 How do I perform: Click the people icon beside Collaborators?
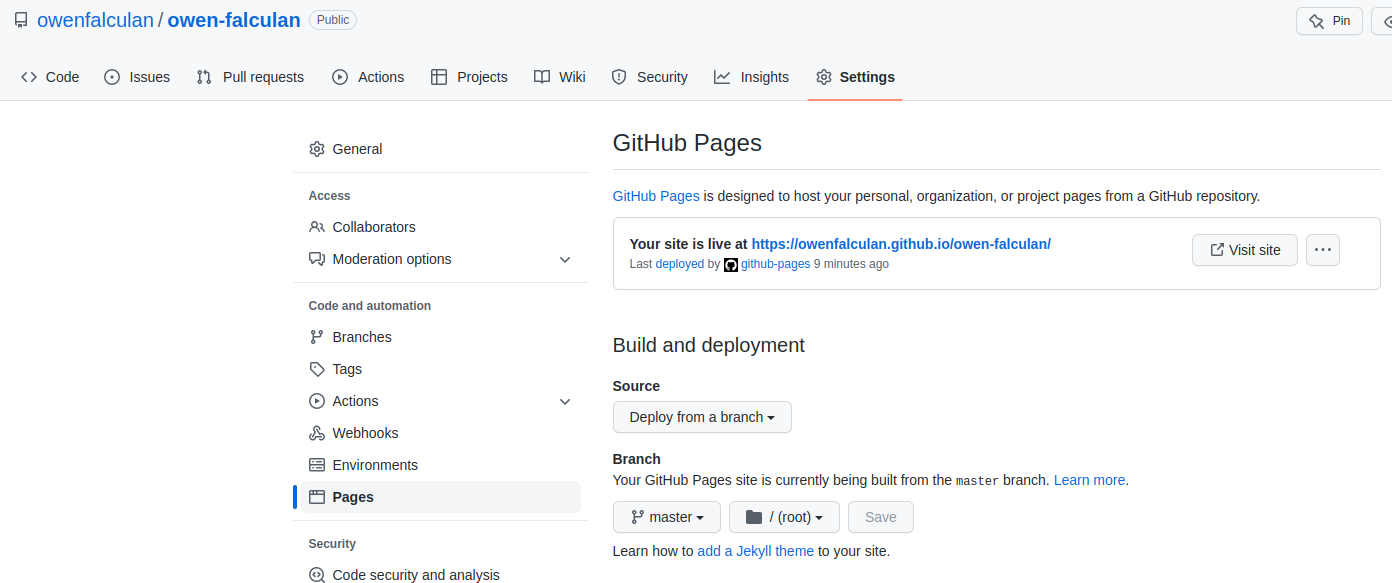(317, 227)
